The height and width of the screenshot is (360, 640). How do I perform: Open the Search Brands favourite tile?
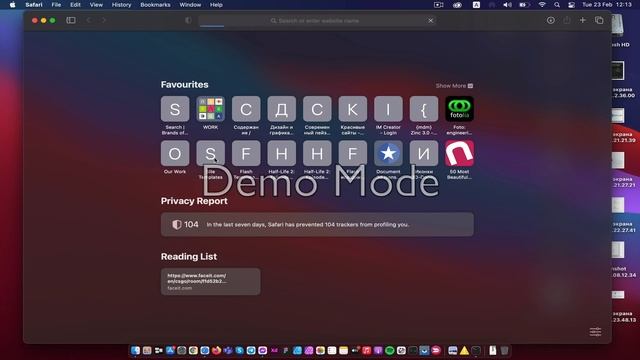pos(175,109)
